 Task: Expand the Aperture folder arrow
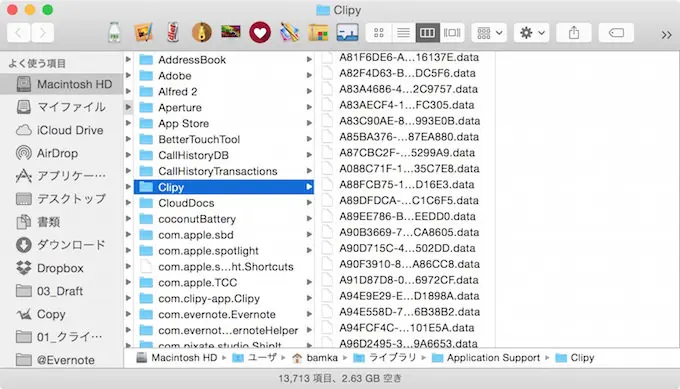309,107
